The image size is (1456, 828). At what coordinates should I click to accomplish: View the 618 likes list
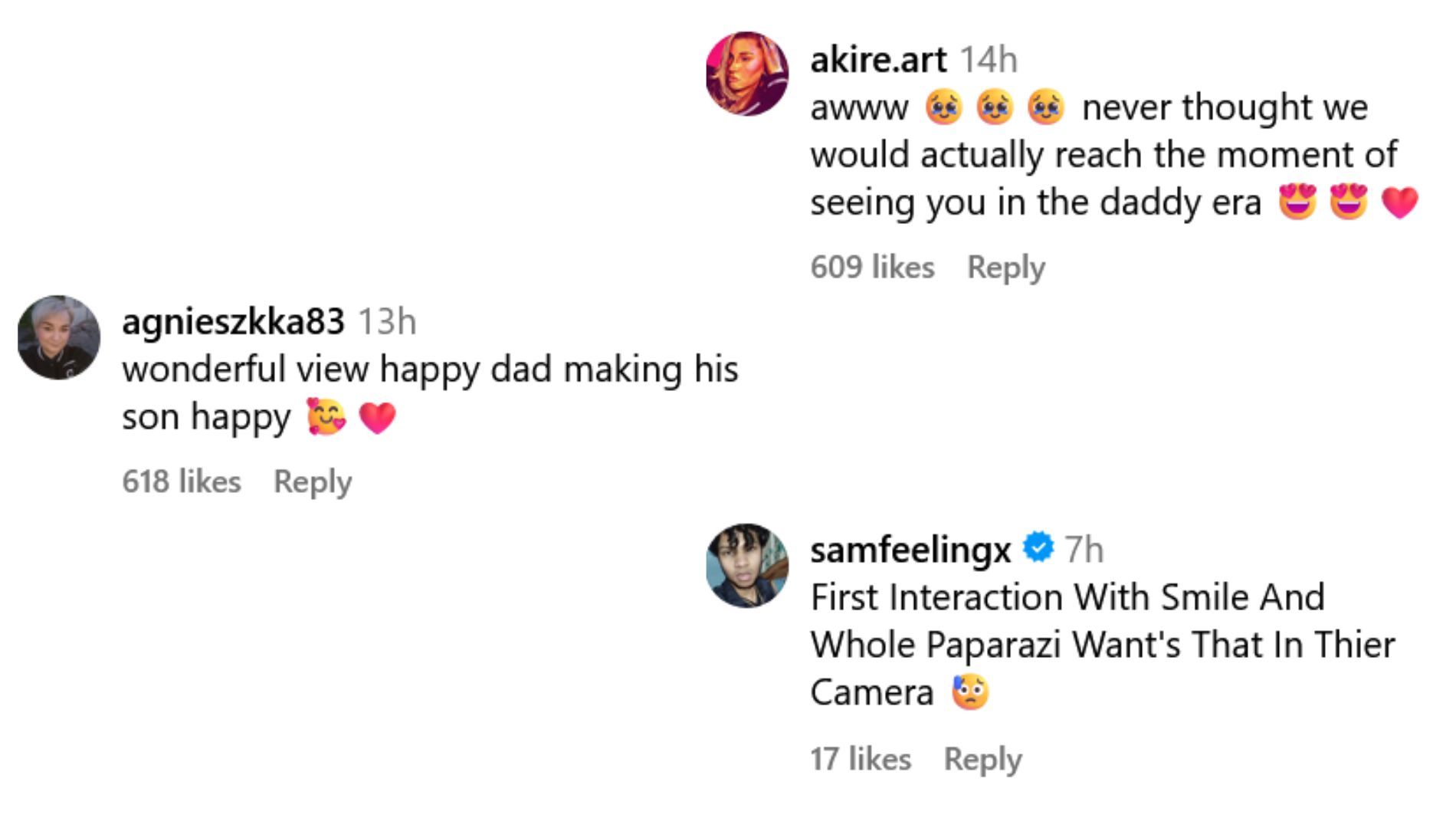coord(181,481)
